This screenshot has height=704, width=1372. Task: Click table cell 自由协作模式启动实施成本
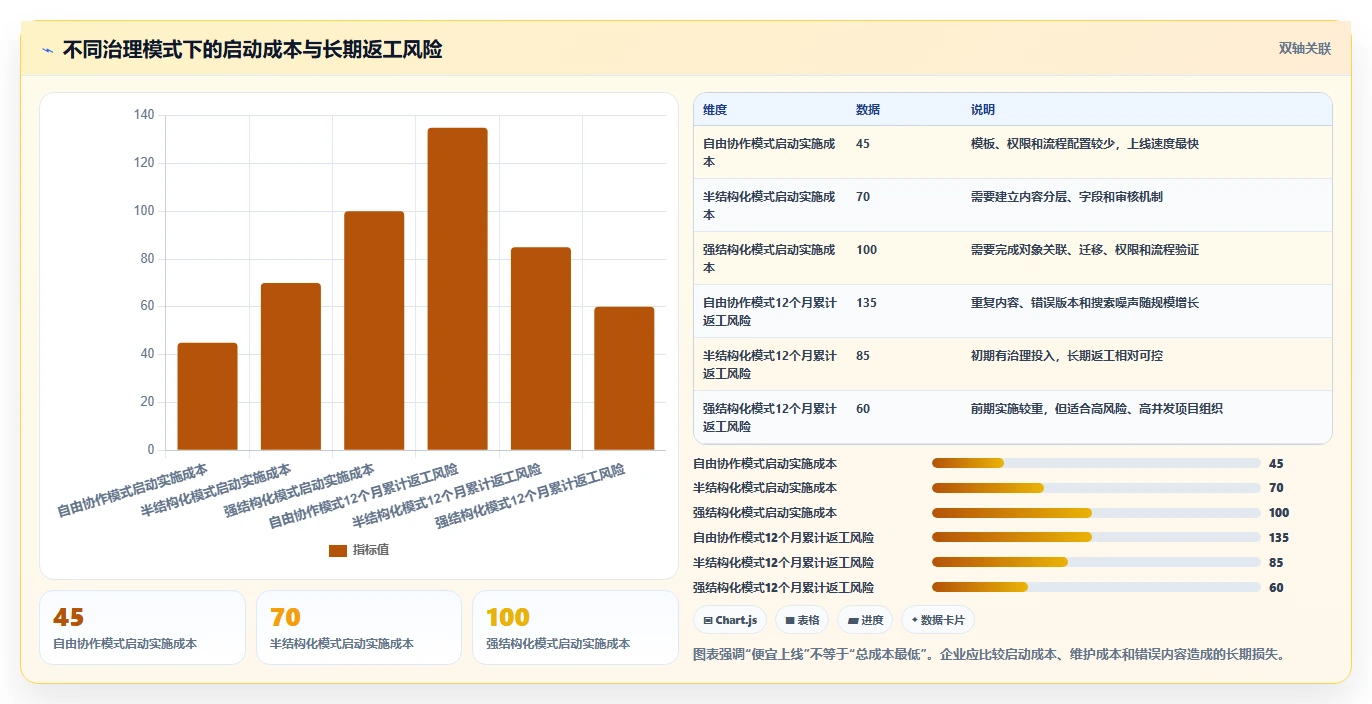click(x=769, y=152)
